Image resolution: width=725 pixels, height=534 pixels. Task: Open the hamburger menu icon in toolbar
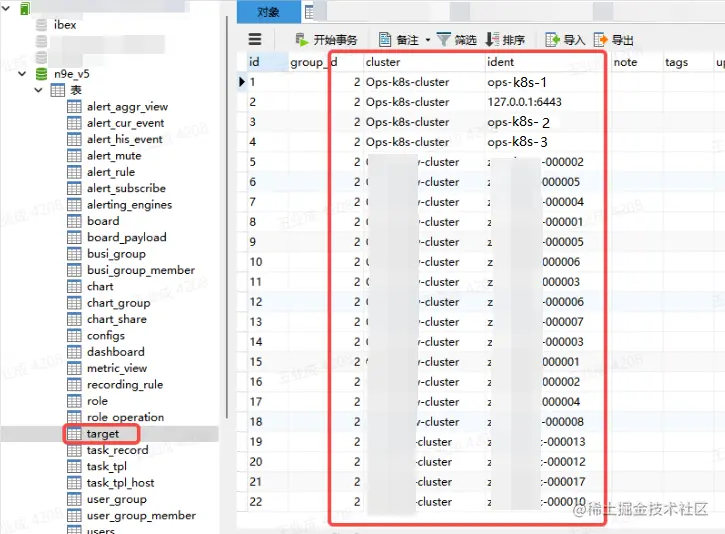255,39
